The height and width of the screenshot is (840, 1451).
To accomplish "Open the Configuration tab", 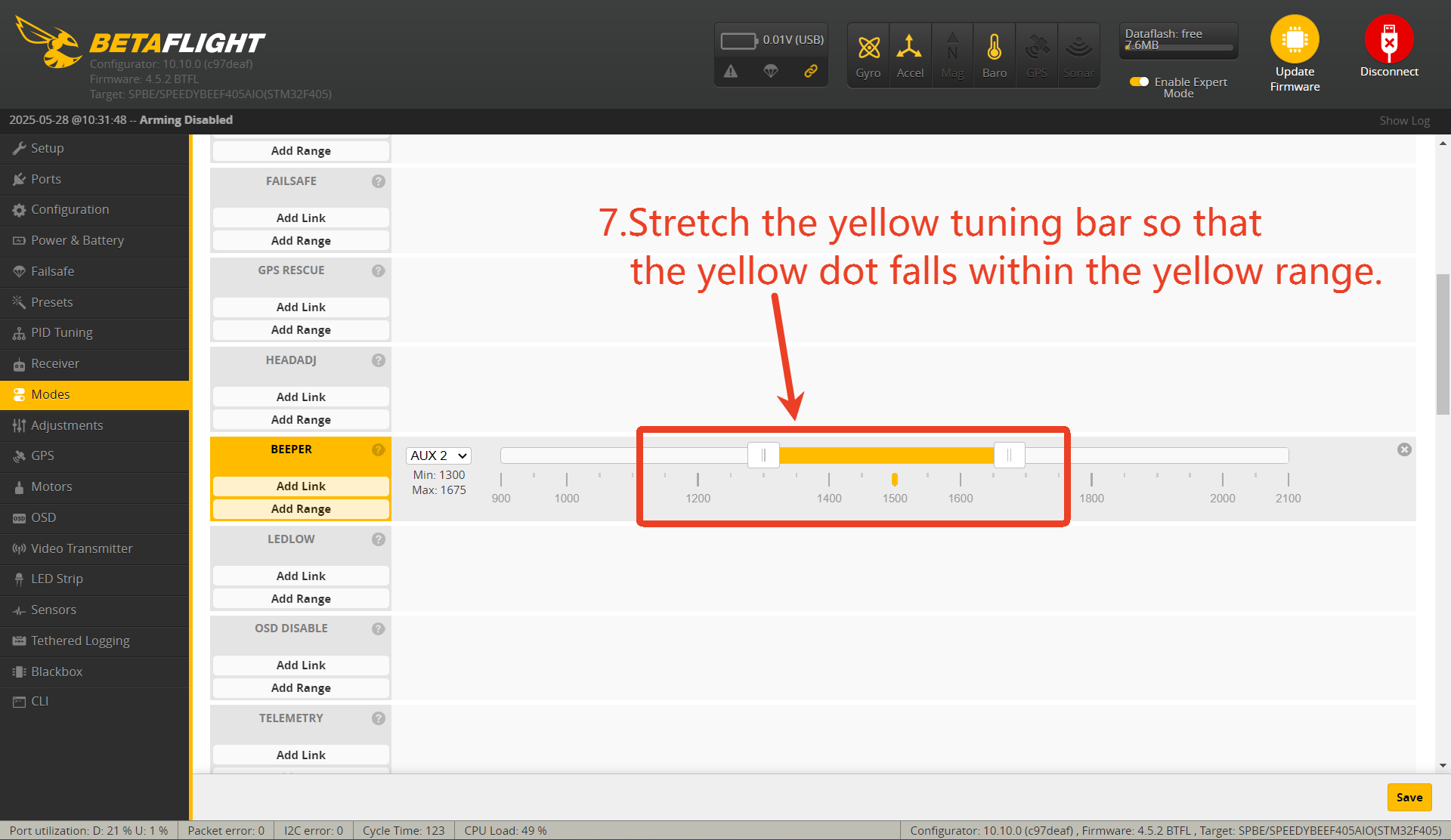I will click(94, 210).
